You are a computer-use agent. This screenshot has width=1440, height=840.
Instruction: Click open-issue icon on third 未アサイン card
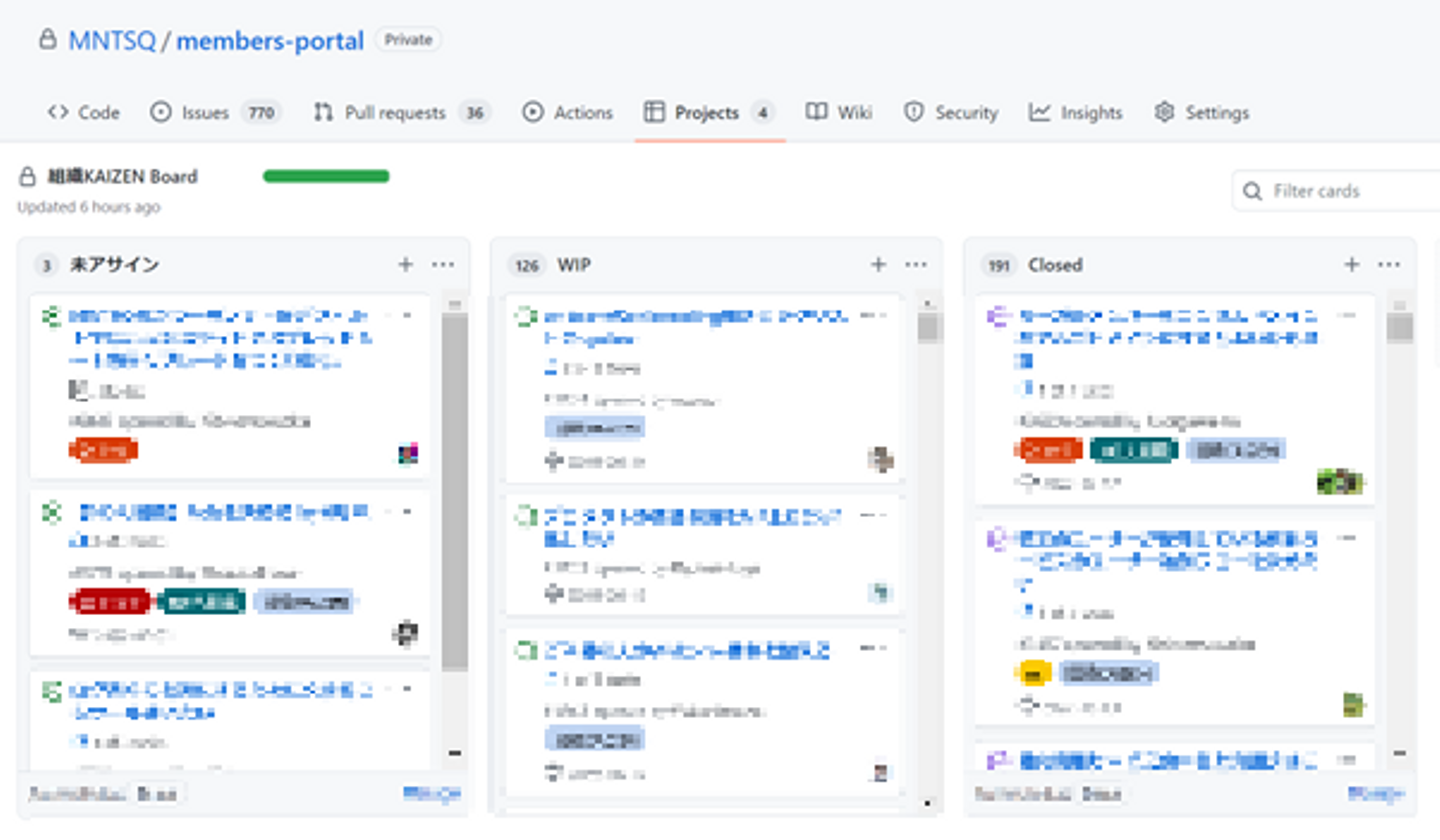[51, 690]
